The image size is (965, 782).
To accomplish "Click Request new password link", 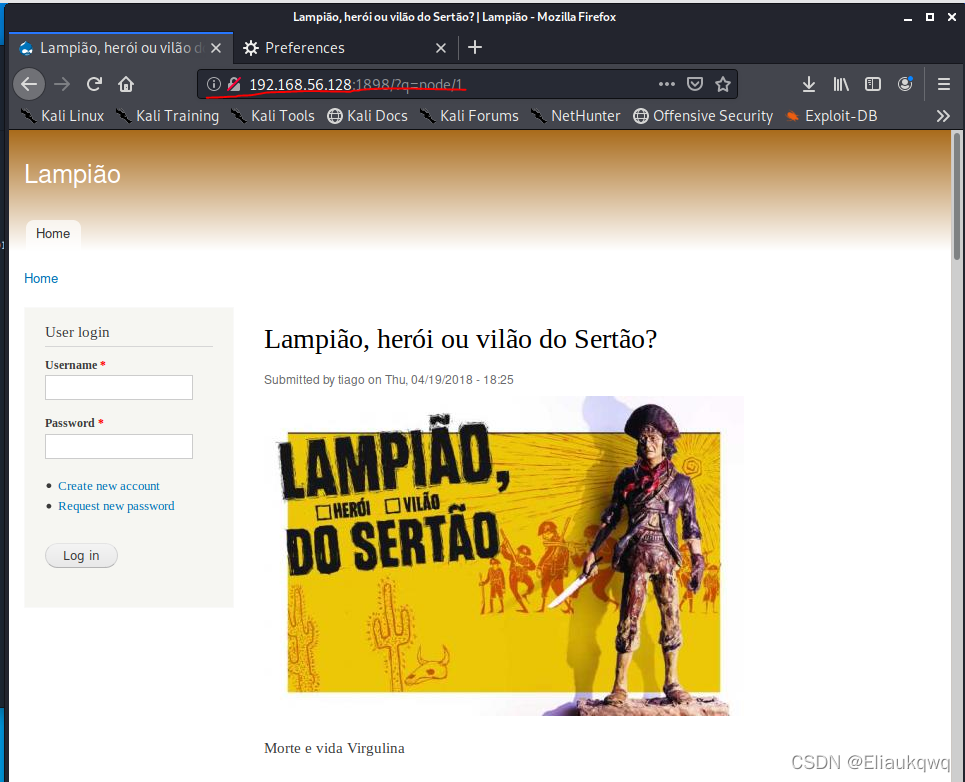I will coord(116,506).
